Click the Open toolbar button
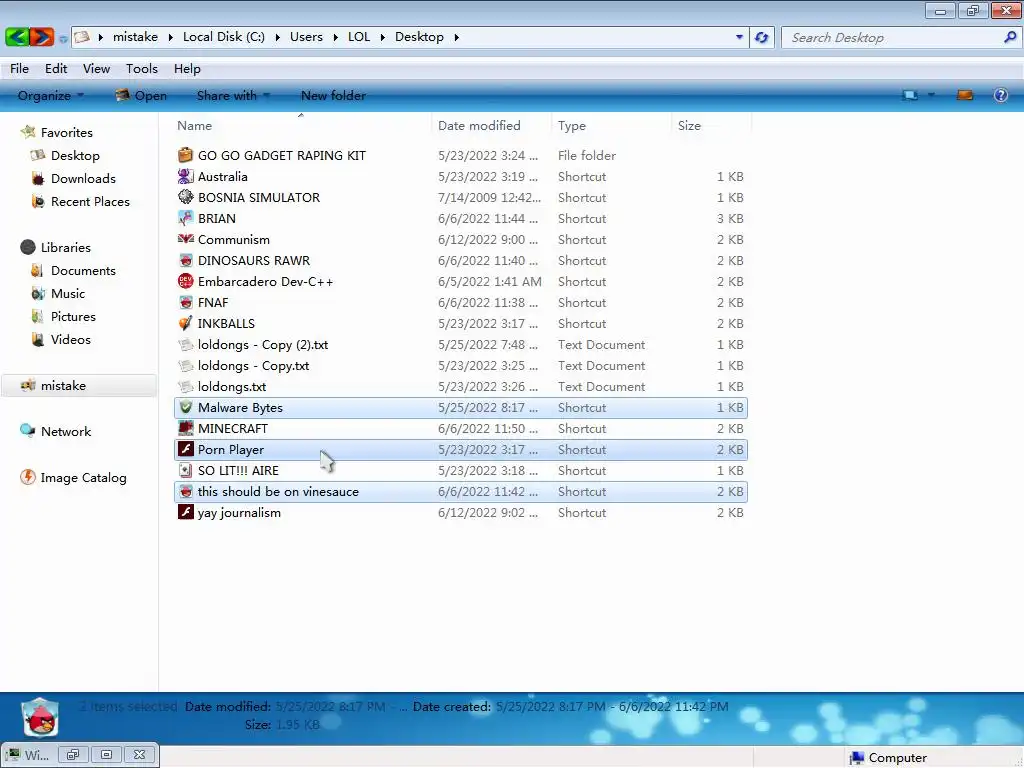1024x768 pixels. (141, 95)
